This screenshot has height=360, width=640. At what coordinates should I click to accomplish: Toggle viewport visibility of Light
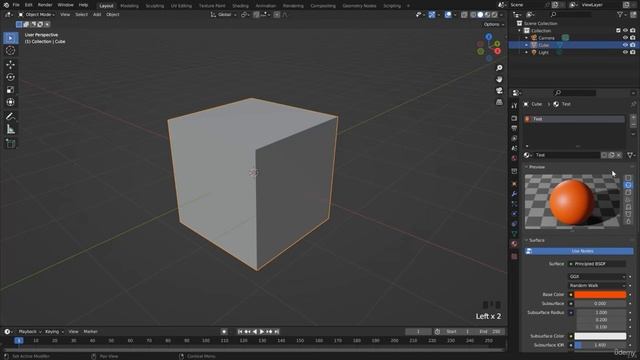625,53
